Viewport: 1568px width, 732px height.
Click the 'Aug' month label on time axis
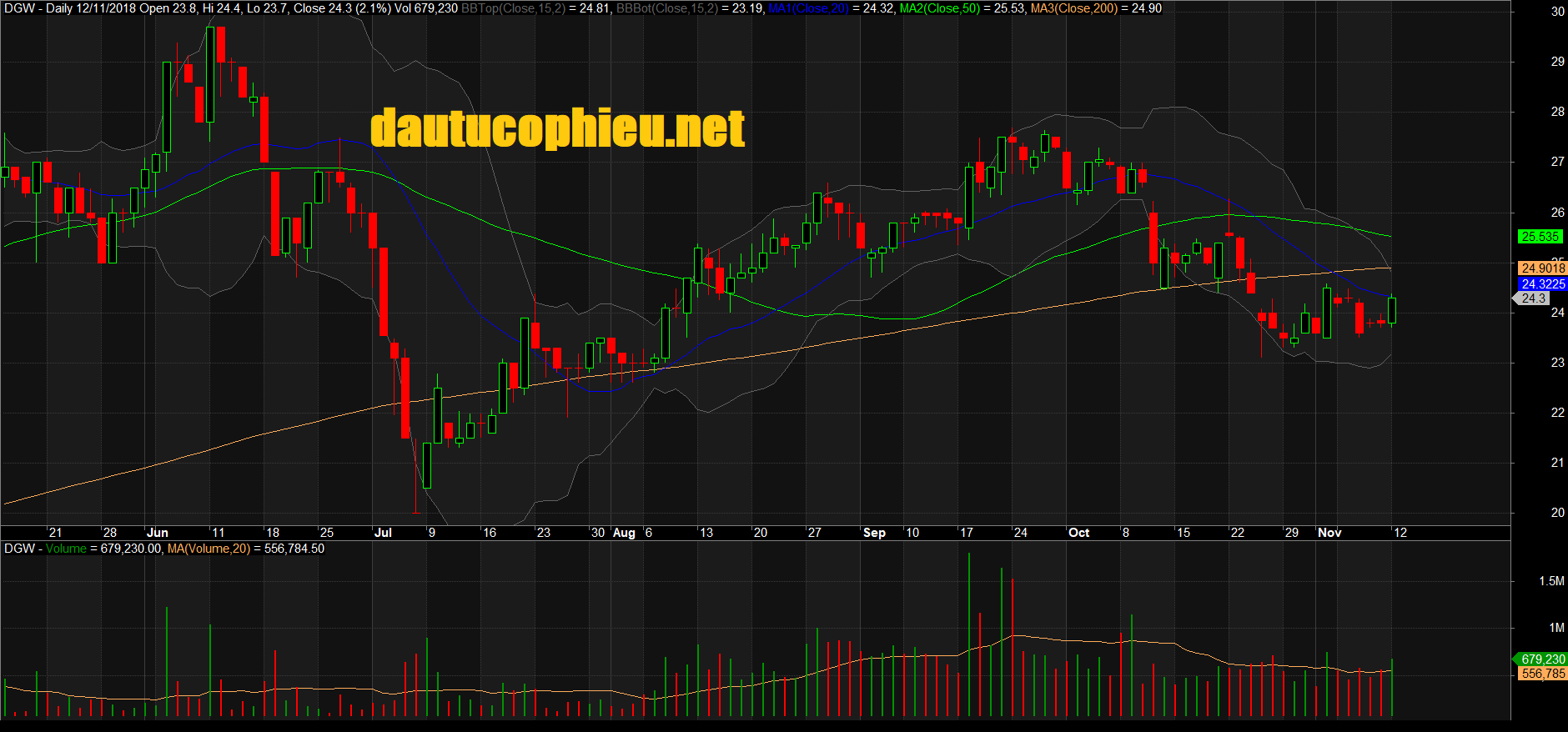click(624, 533)
